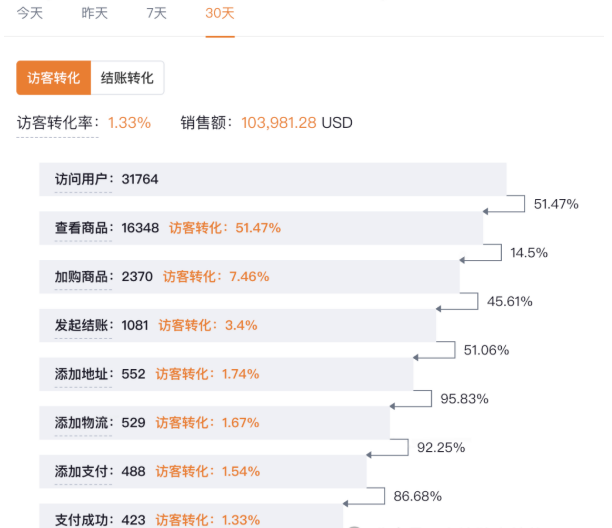Click the 加购商品 2370 funnel bar
This screenshot has width=612, height=528.
248,276
